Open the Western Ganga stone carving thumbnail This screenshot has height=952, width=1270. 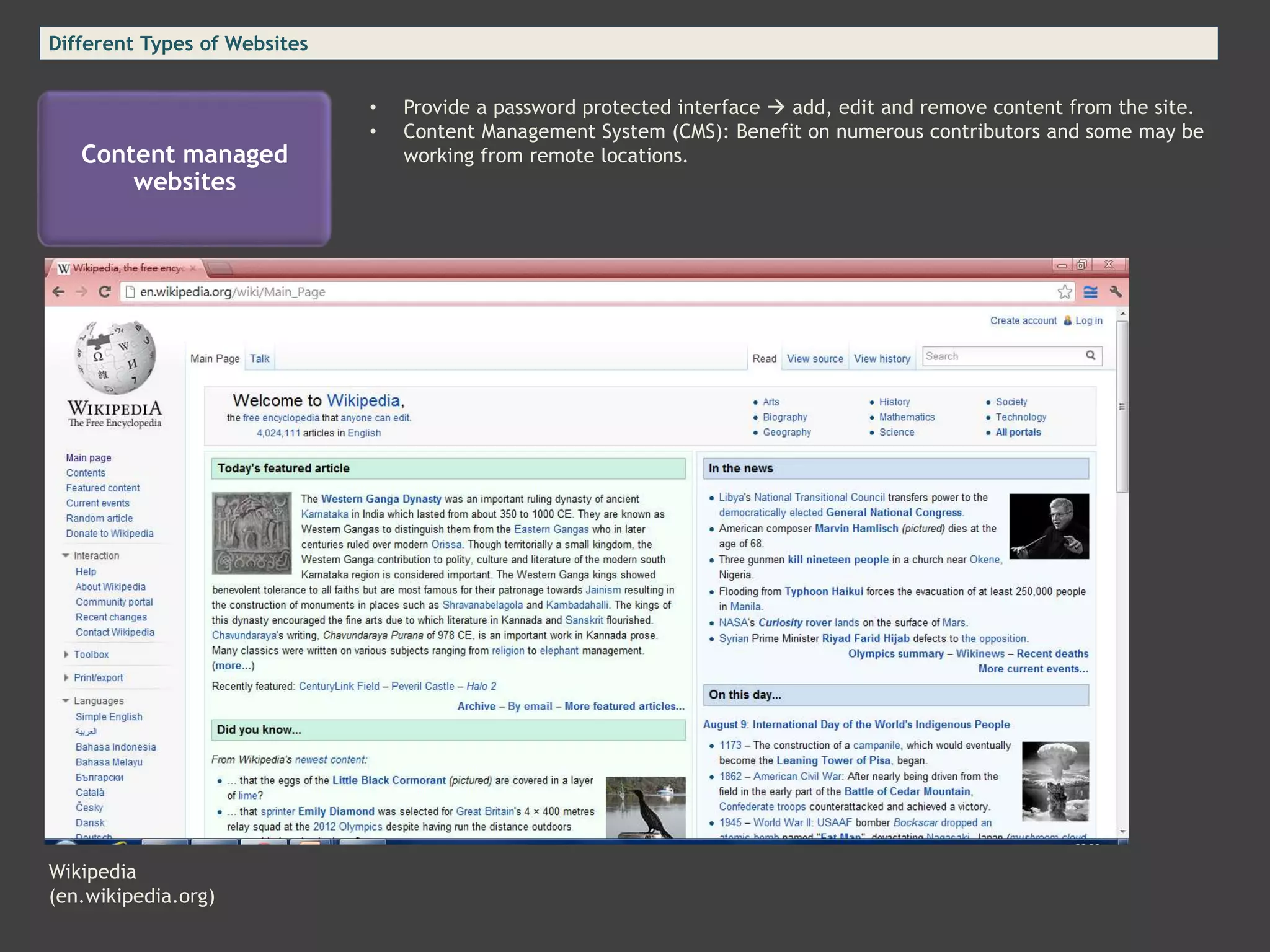(251, 532)
